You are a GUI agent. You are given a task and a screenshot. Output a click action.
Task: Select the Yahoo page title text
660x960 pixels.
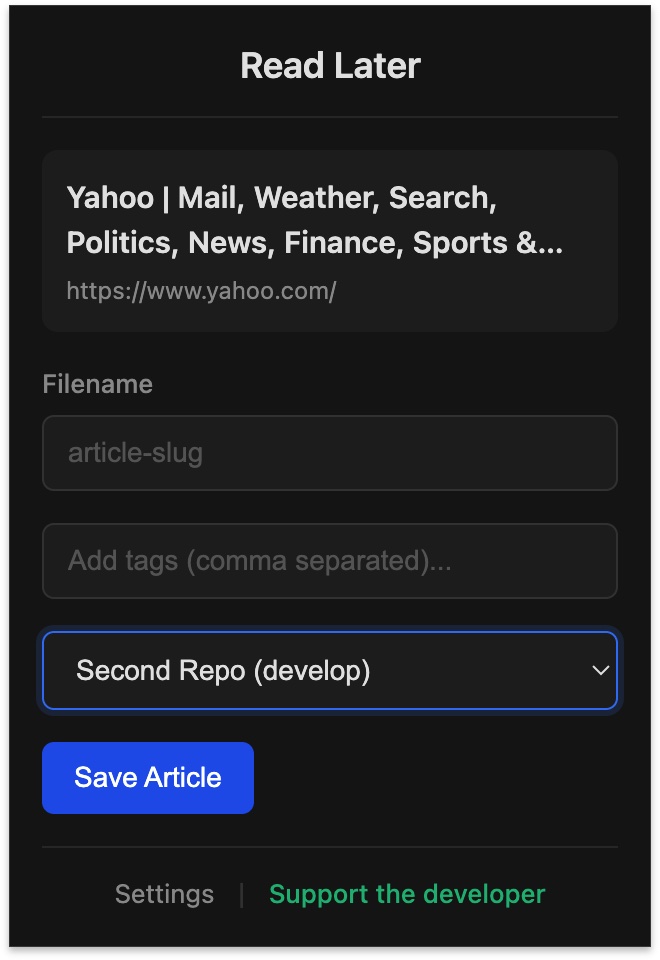314,220
